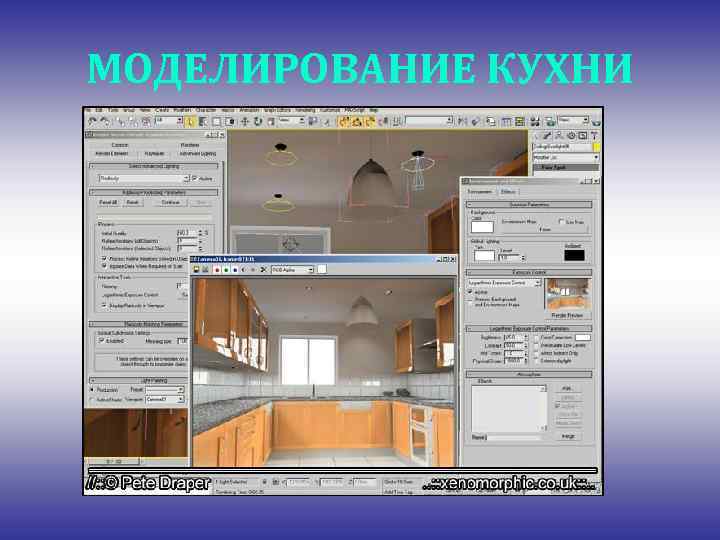Toggle Process Refine Iterations stored in objects
The image size is (720, 540).
click(x=104, y=259)
